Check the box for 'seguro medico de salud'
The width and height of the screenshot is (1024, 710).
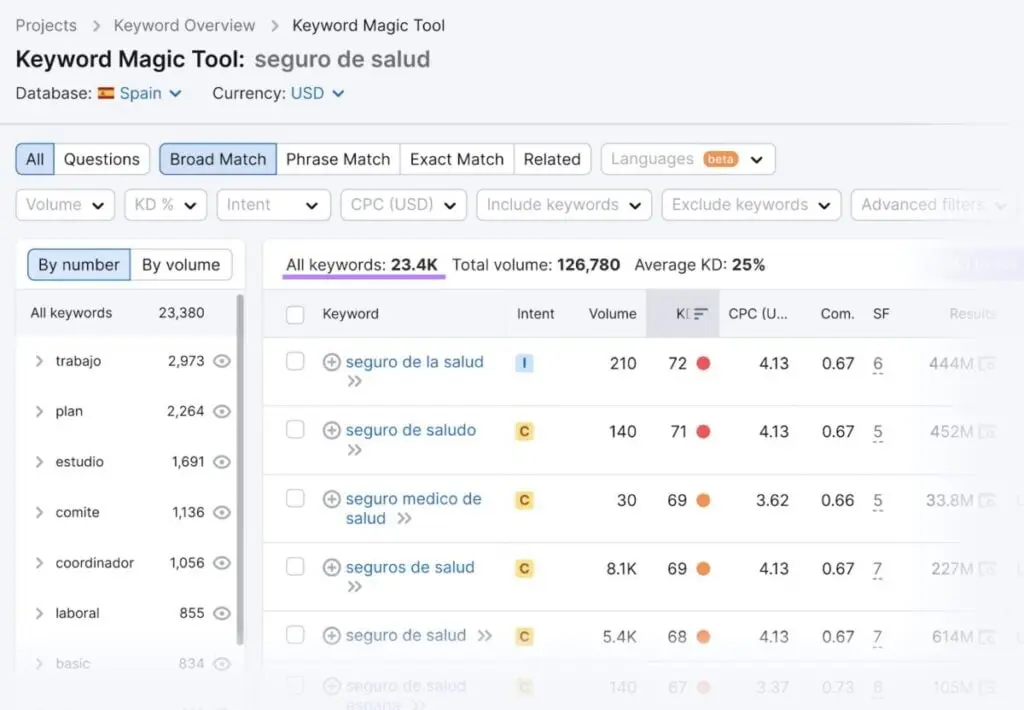click(295, 498)
